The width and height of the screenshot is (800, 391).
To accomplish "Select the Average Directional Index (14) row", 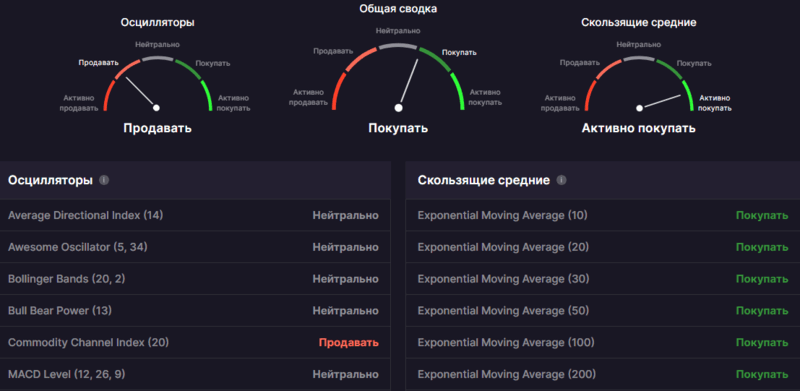I will tap(195, 215).
